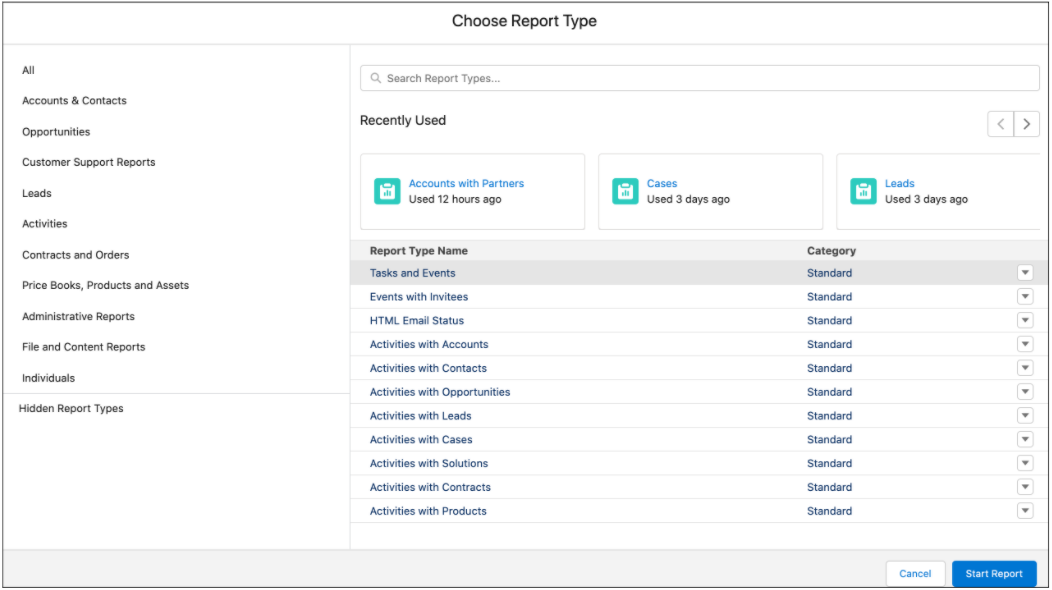
Task: Click the next arrow in Recently Used
Action: tap(1026, 124)
